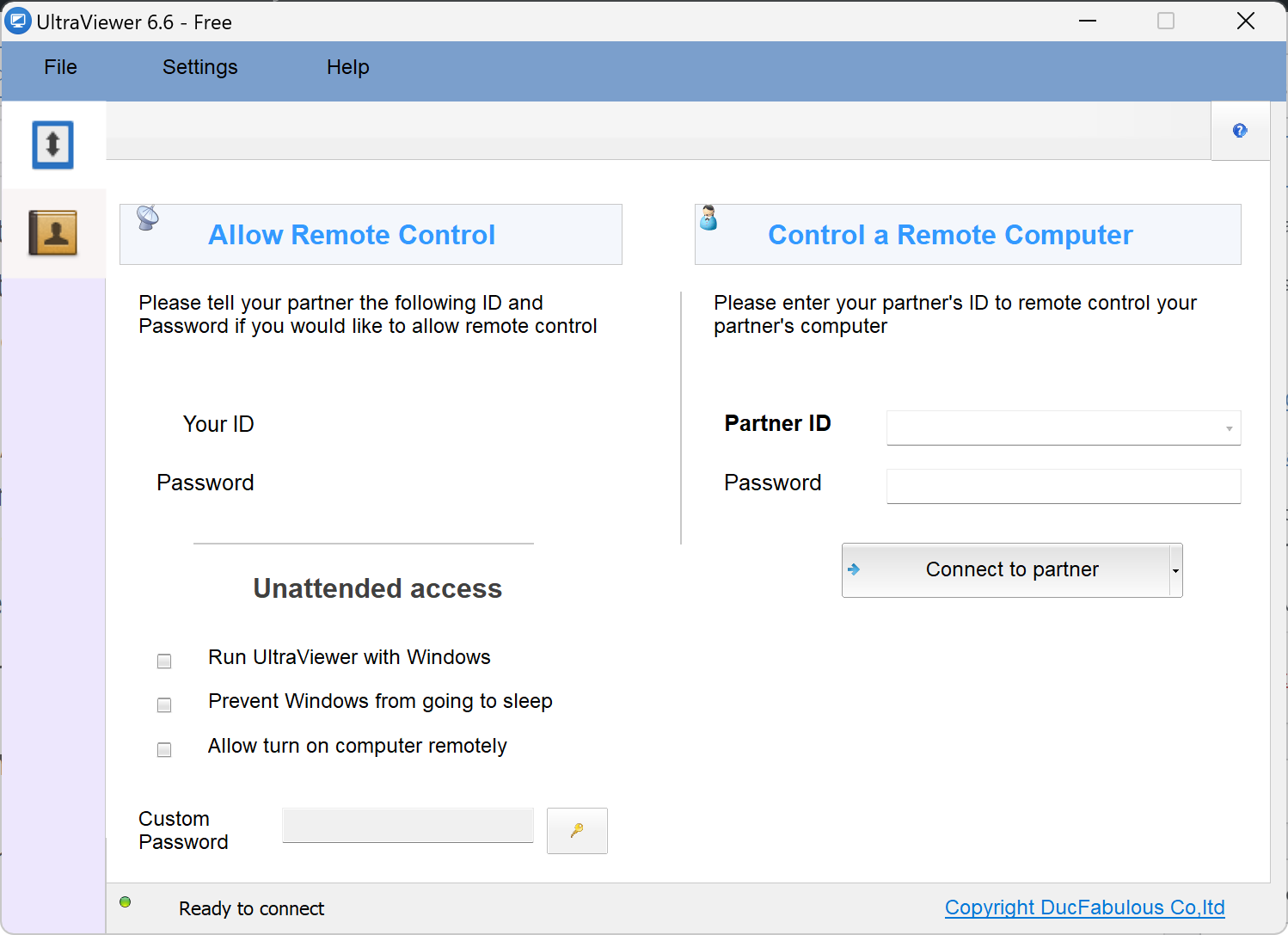
Task: Click the Unattended access heading
Action: pos(377,588)
